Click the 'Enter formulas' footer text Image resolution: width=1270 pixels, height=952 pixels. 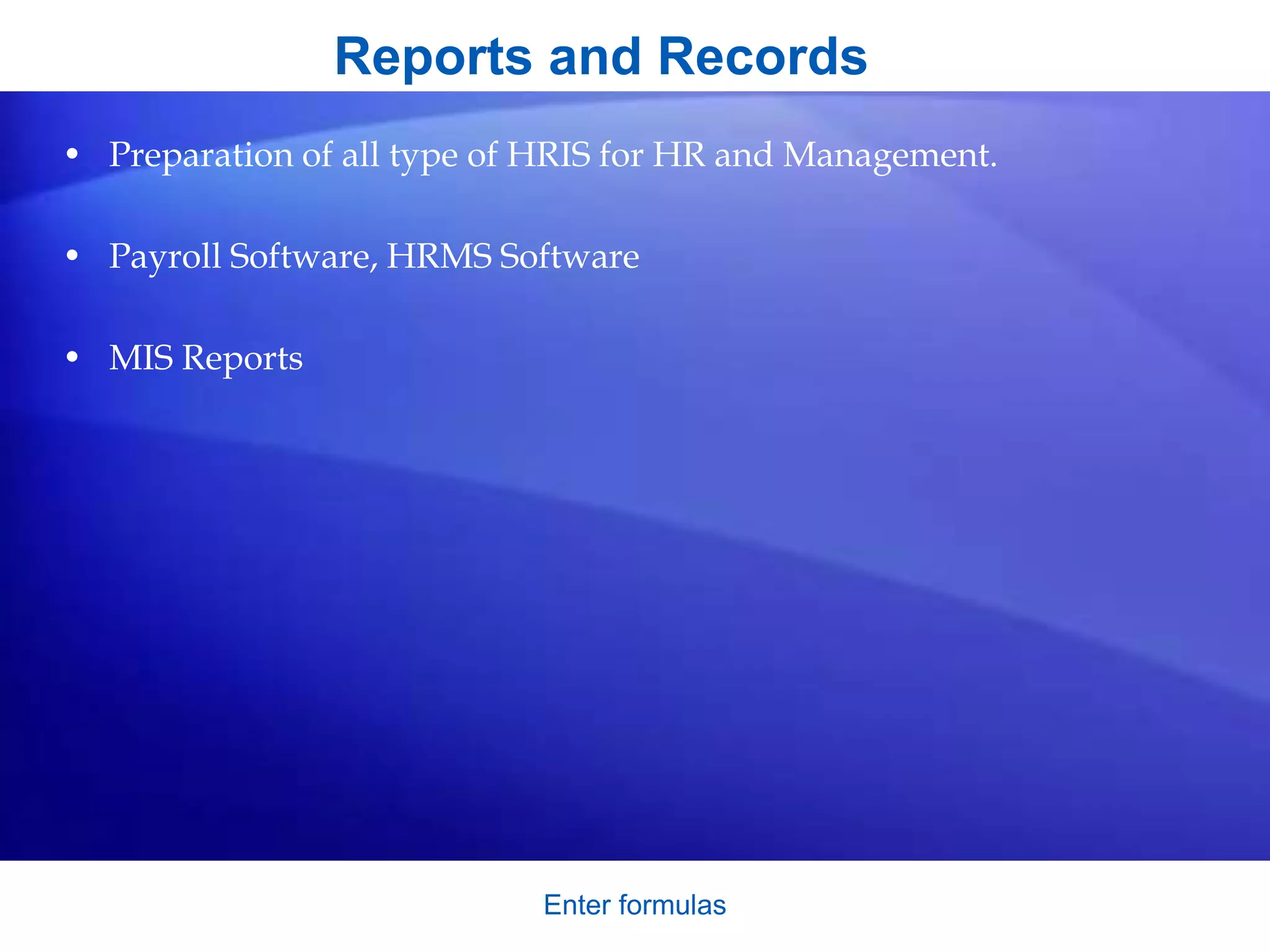tap(634, 906)
